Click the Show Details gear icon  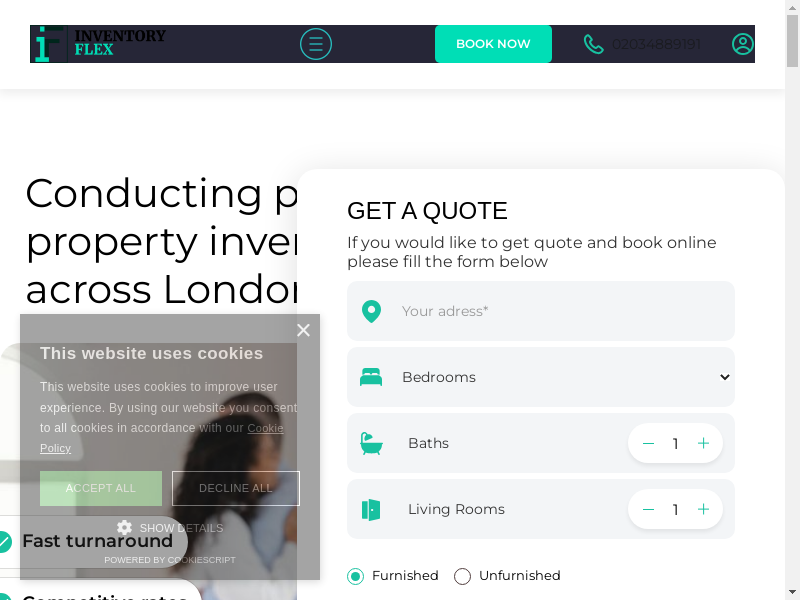pos(124,528)
